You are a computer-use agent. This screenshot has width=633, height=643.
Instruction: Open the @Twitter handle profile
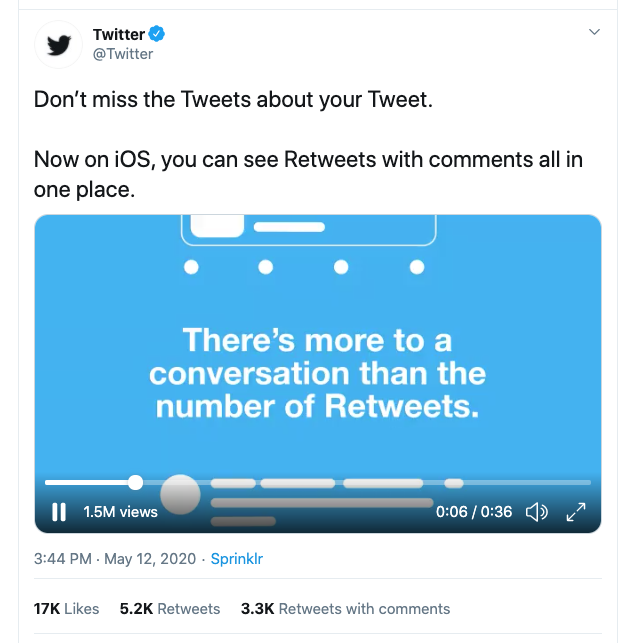(123, 54)
